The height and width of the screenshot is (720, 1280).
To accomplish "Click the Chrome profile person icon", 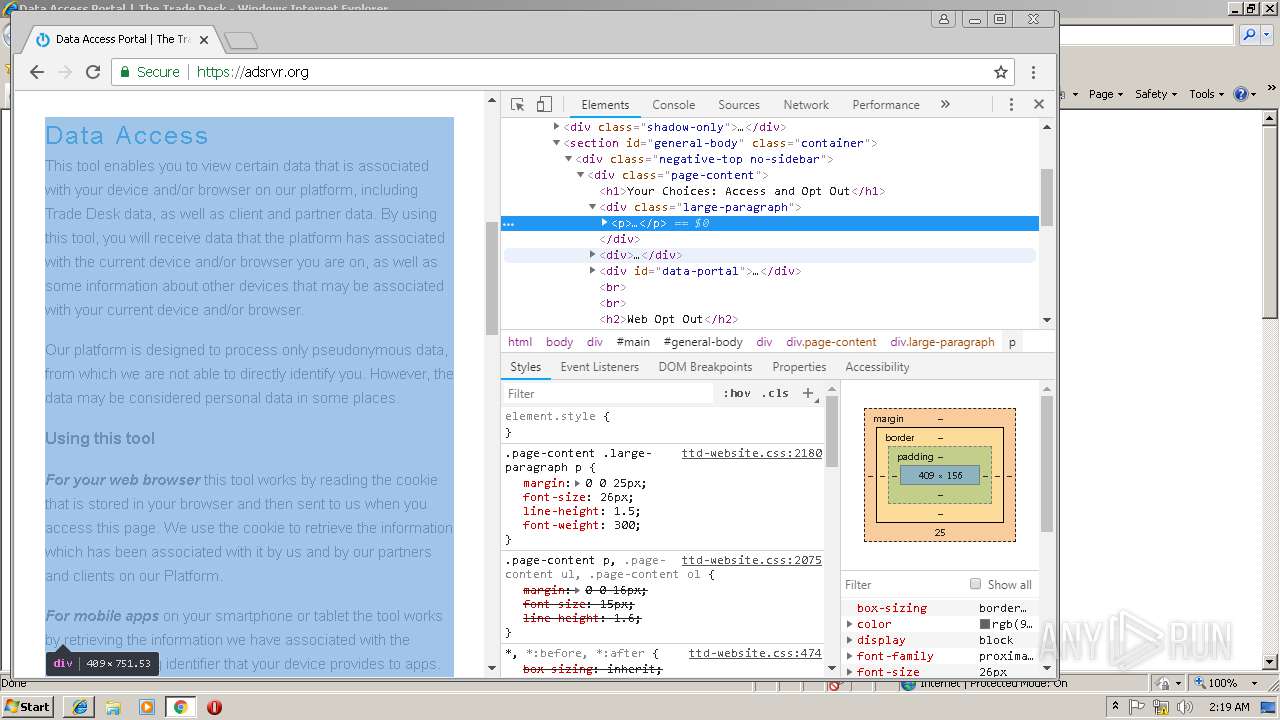I will coord(943,19).
